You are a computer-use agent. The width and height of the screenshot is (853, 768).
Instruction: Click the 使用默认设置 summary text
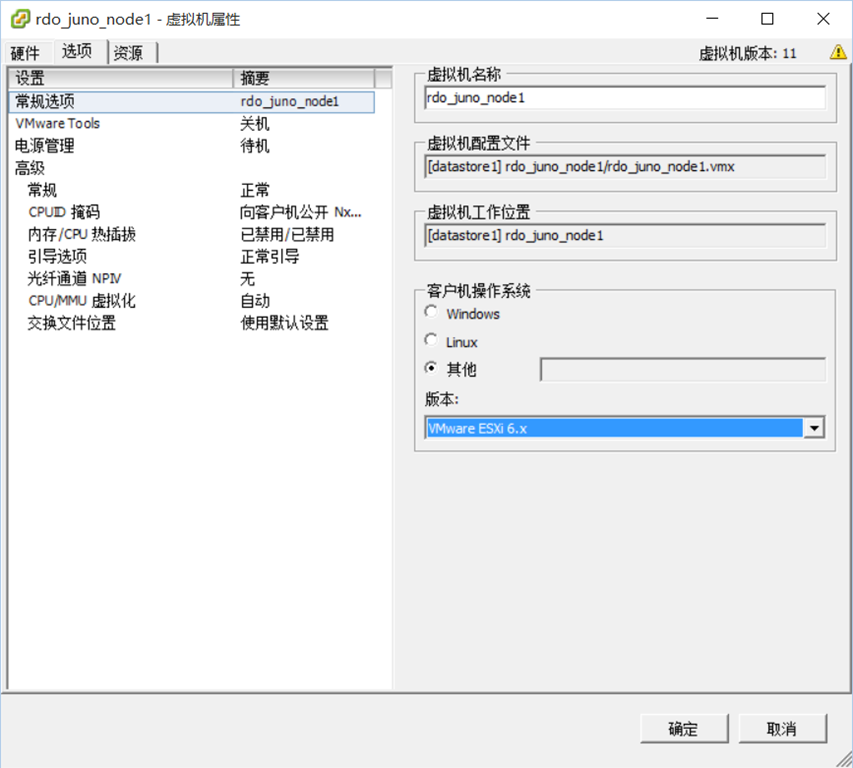pyautogui.click(x=285, y=323)
